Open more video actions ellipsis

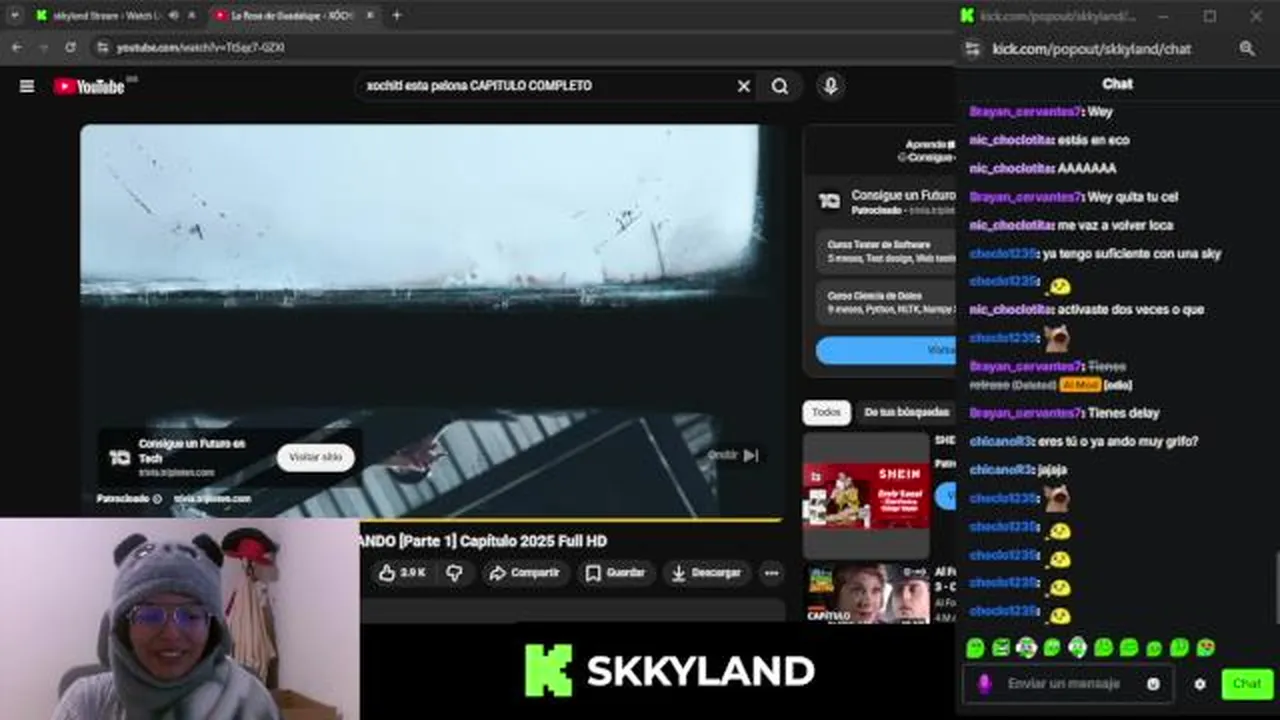(x=771, y=573)
